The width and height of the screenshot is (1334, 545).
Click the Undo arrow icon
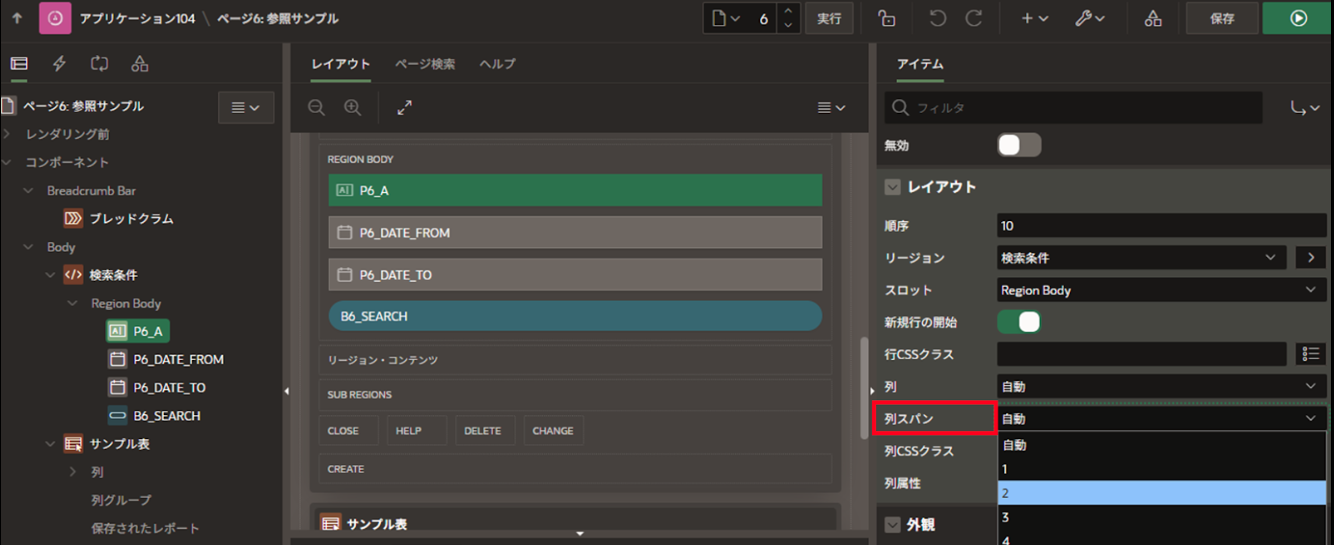pyautogui.click(x=937, y=18)
